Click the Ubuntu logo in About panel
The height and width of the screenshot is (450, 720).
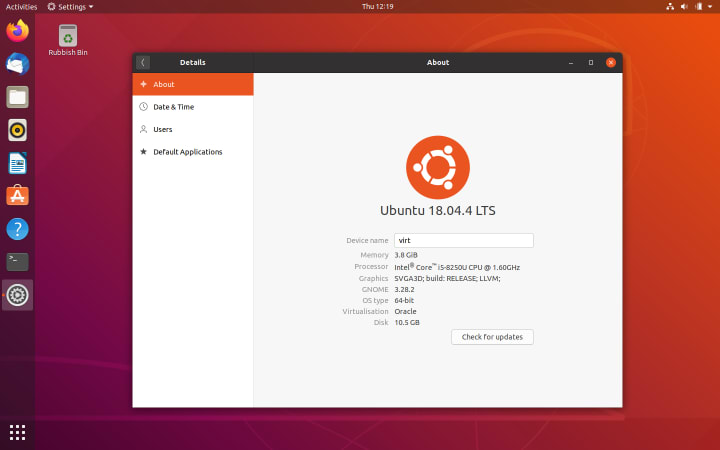point(438,167)
